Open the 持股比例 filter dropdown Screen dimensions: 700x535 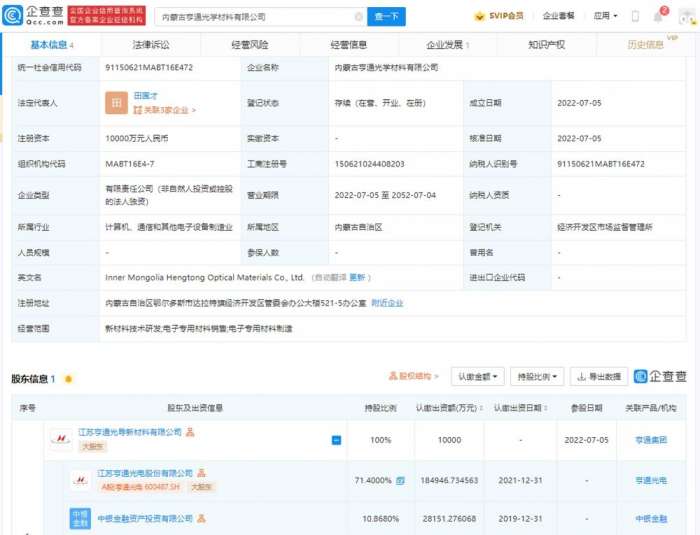tap(537, 376)
